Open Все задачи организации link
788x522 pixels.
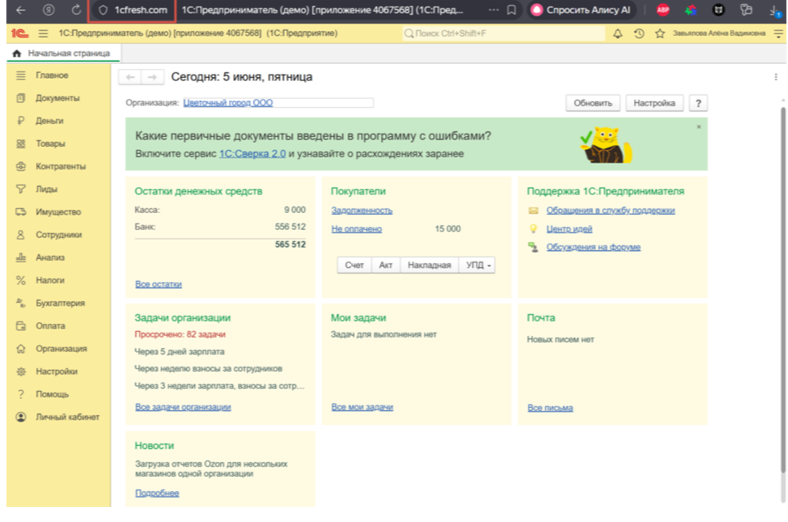pyautogui.click(x=183, y=407)
